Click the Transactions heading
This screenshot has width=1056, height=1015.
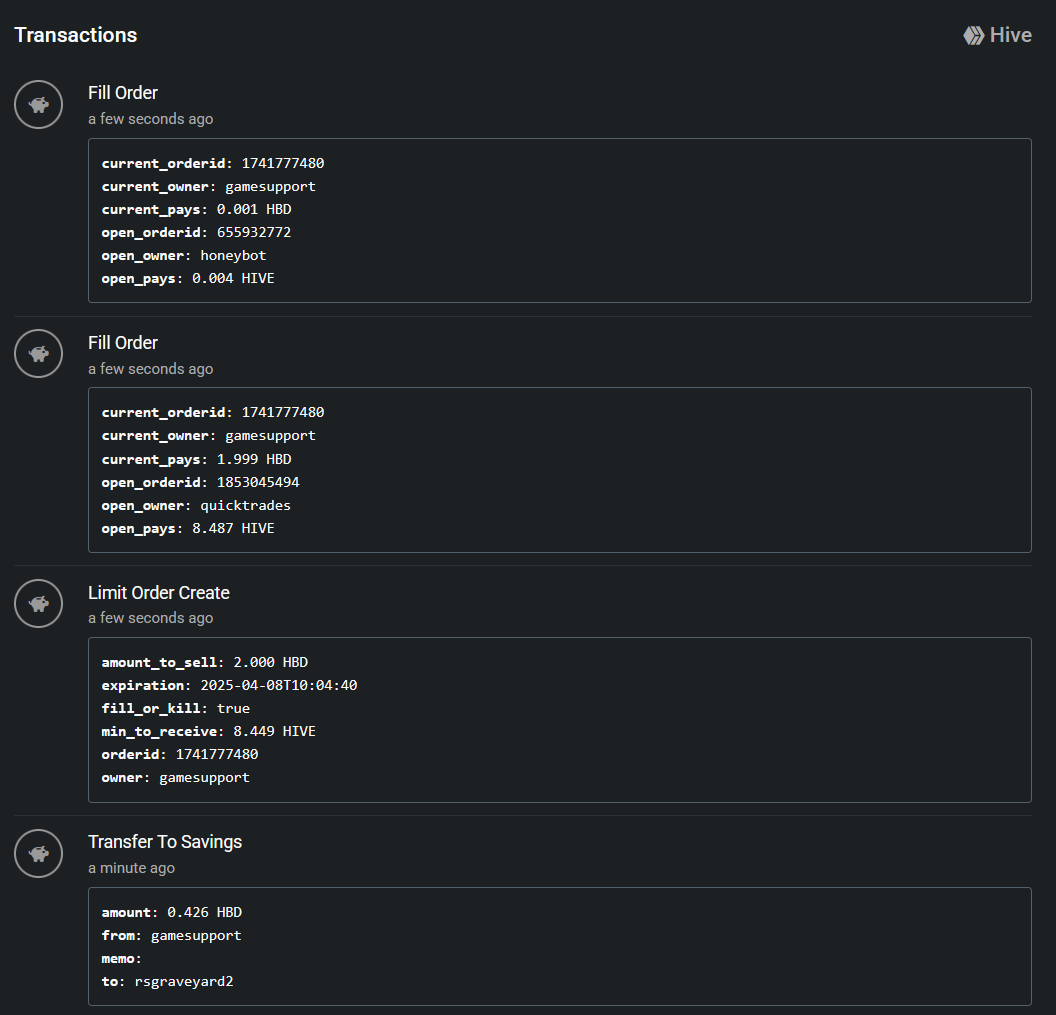click(x=75, y=35)
